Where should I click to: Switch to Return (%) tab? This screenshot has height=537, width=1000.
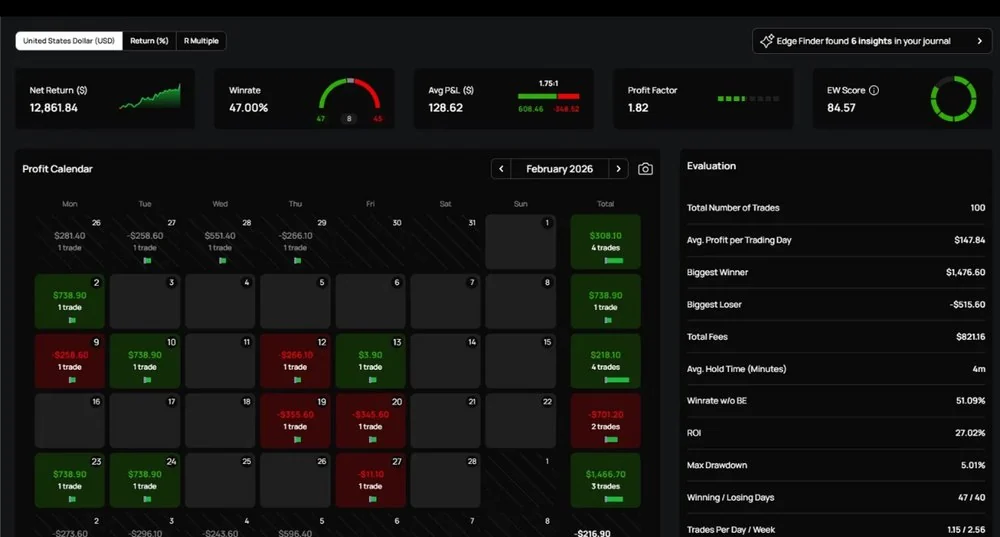coord(149,41)
